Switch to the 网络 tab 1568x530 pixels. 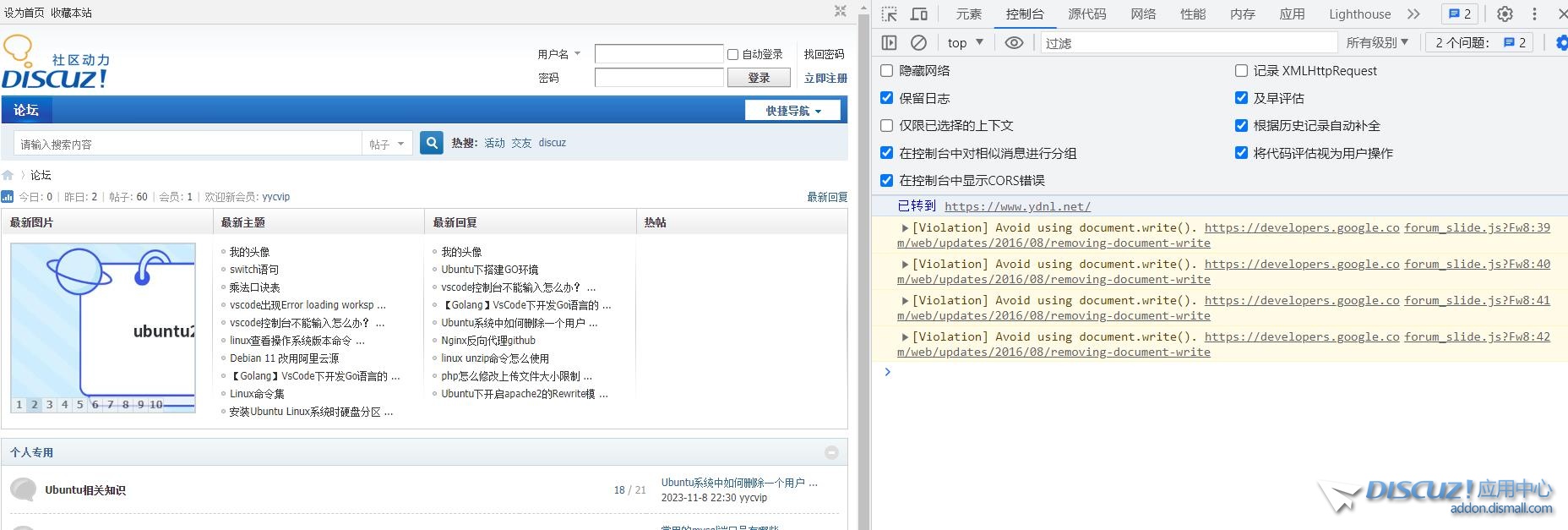[1143, 14]
